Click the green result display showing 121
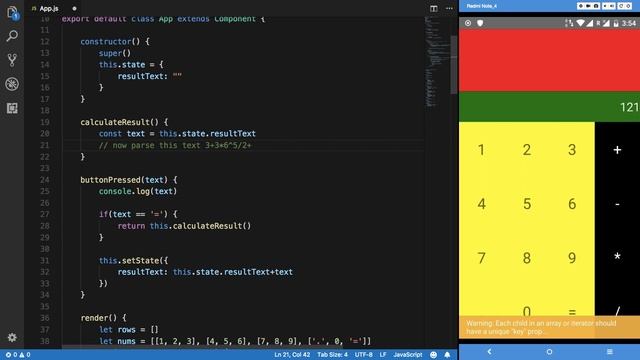This screenshot has width=640, height=360. [549, 107]
